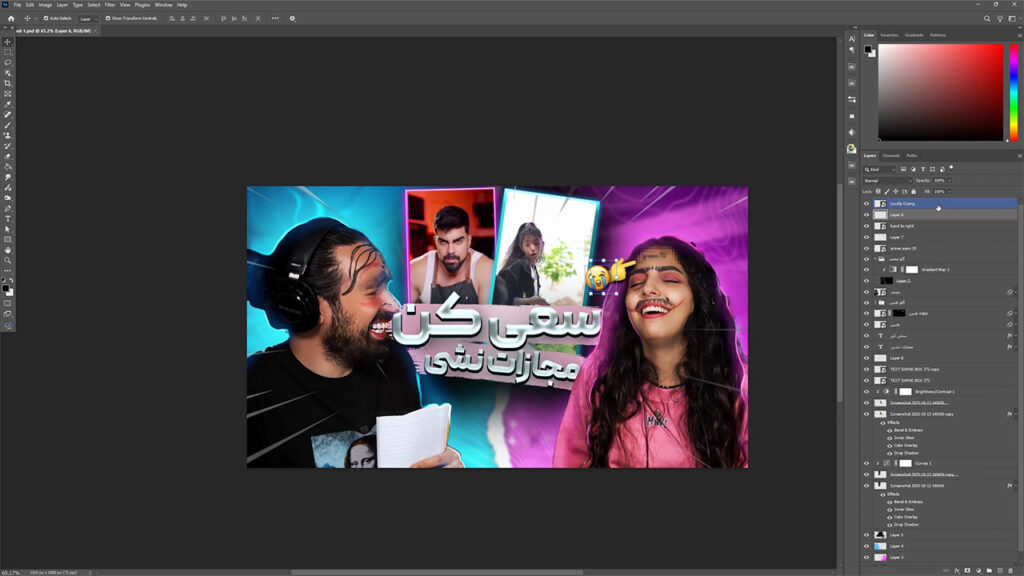Switch to the Channels tab

(890, 155)
